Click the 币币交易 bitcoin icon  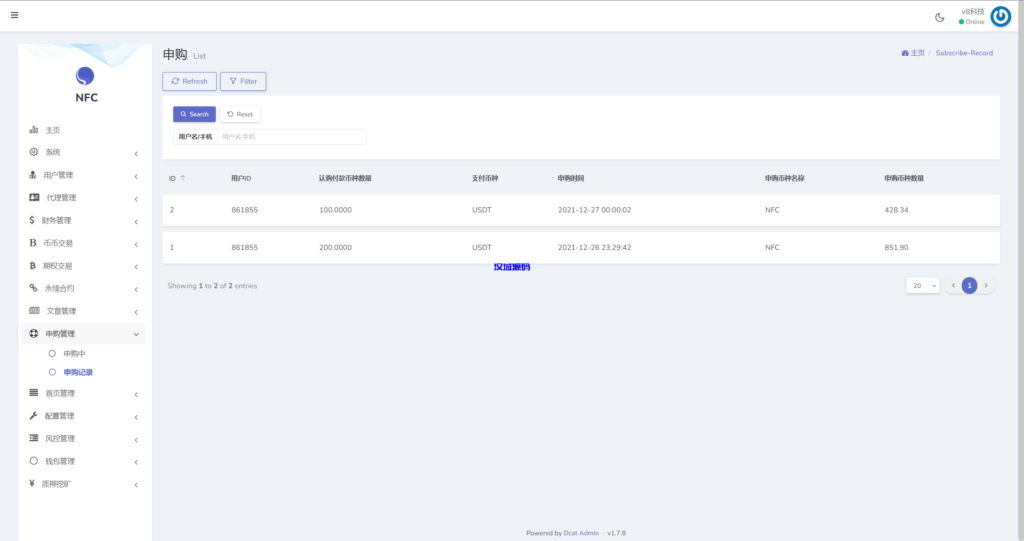click(33, 243)
